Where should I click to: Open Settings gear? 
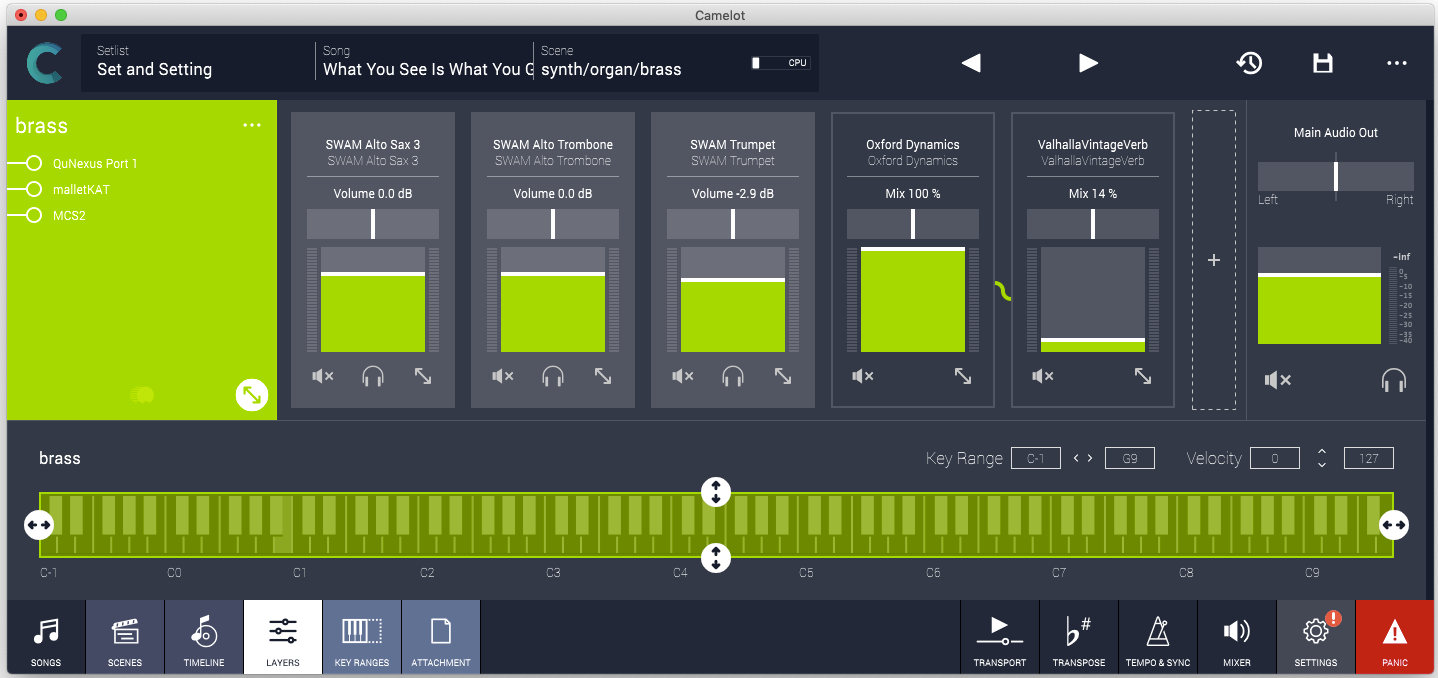pyautogui.click(x=1316, y=637)
